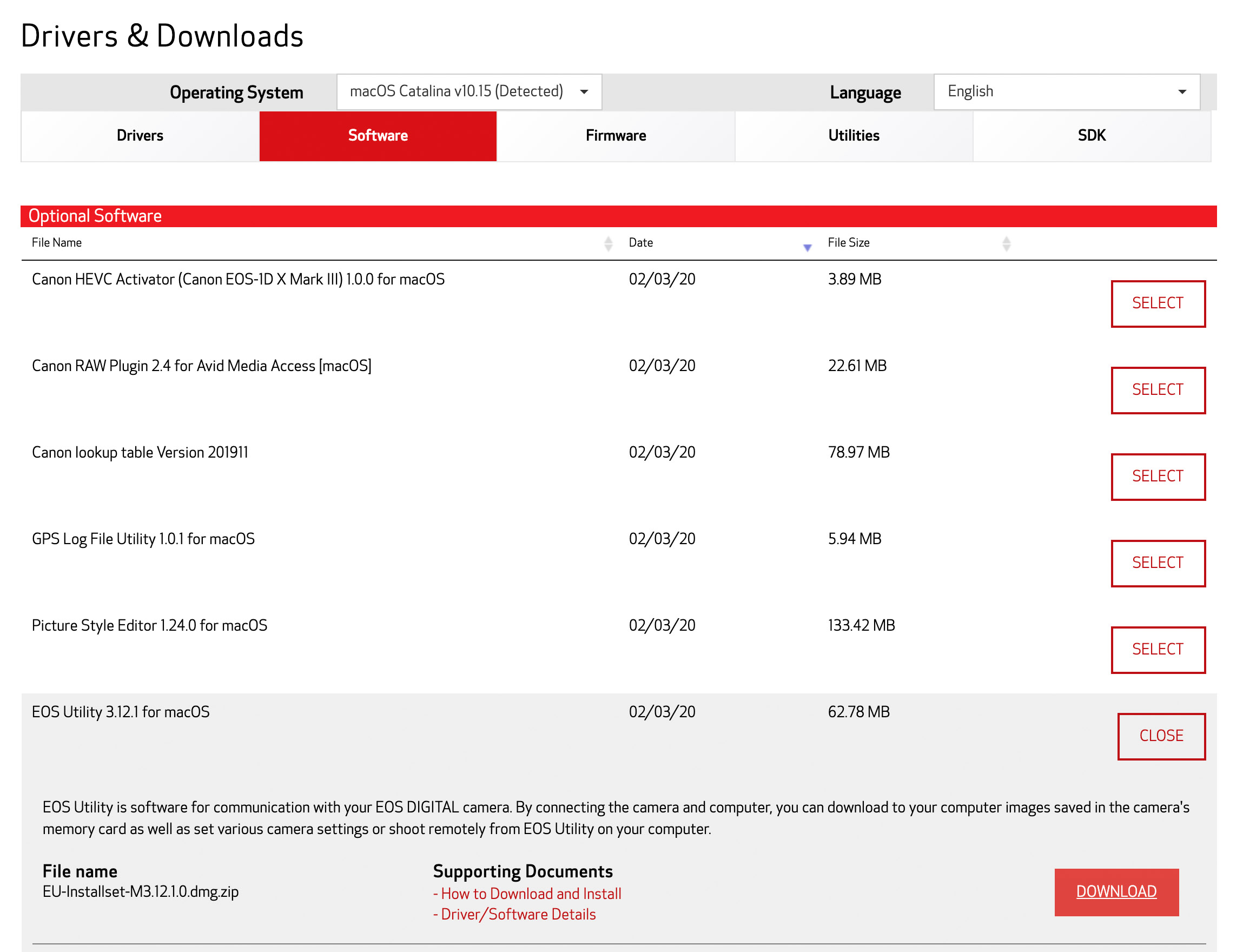Select GPS Log File Utility
Viewport: 1243px width, 952px height.
(1158, 563)
